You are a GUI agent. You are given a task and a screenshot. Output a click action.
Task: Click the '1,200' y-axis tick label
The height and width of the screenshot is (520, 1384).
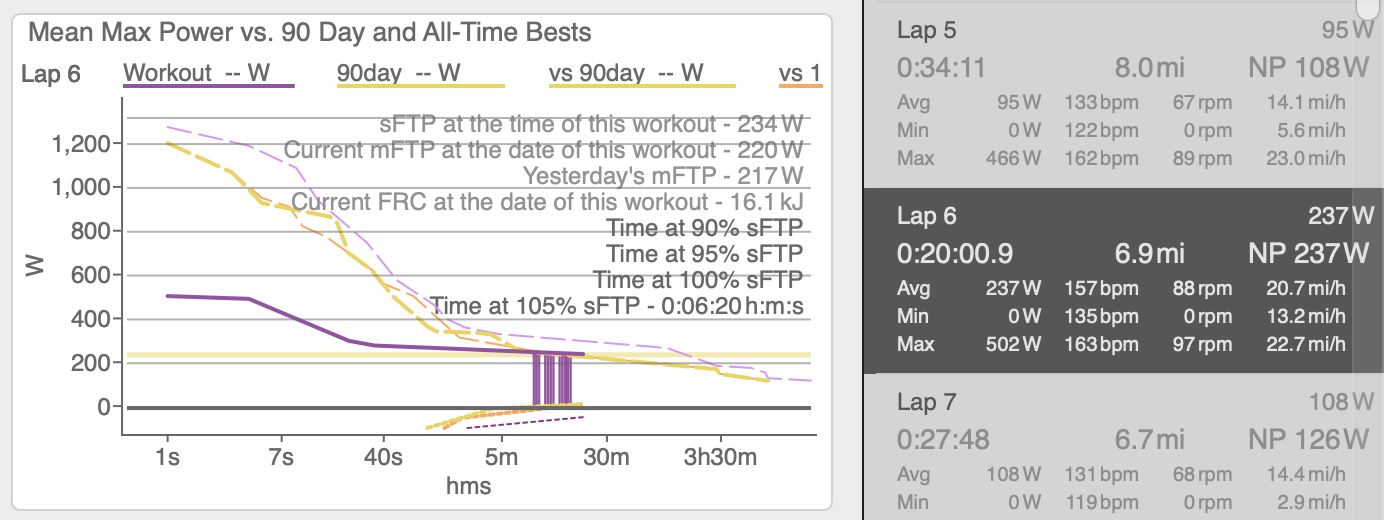pos(79,144)
